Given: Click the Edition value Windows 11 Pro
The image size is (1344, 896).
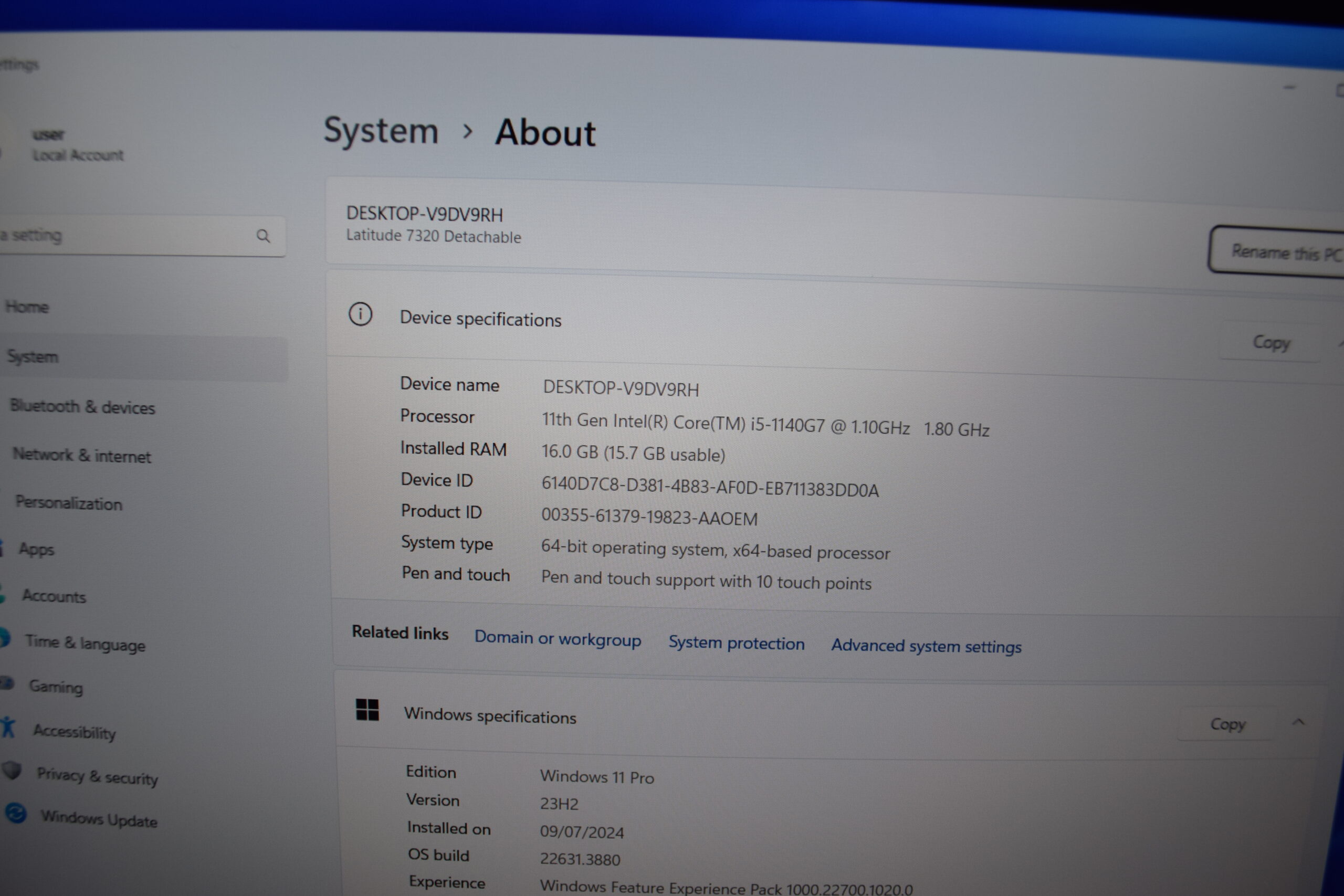Looking at the screenshot, I should tap(597, 777).
